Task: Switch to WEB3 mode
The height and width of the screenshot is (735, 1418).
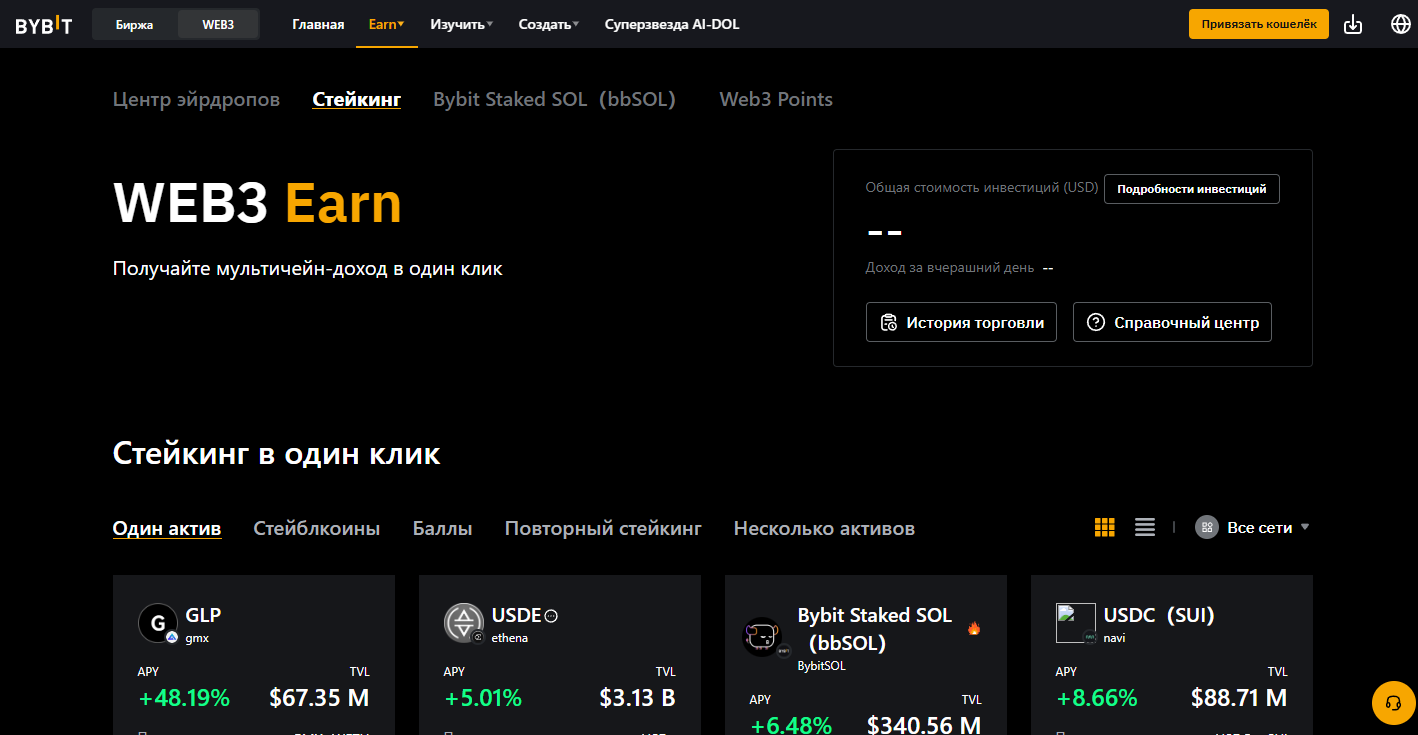Action: coord(218,25)
